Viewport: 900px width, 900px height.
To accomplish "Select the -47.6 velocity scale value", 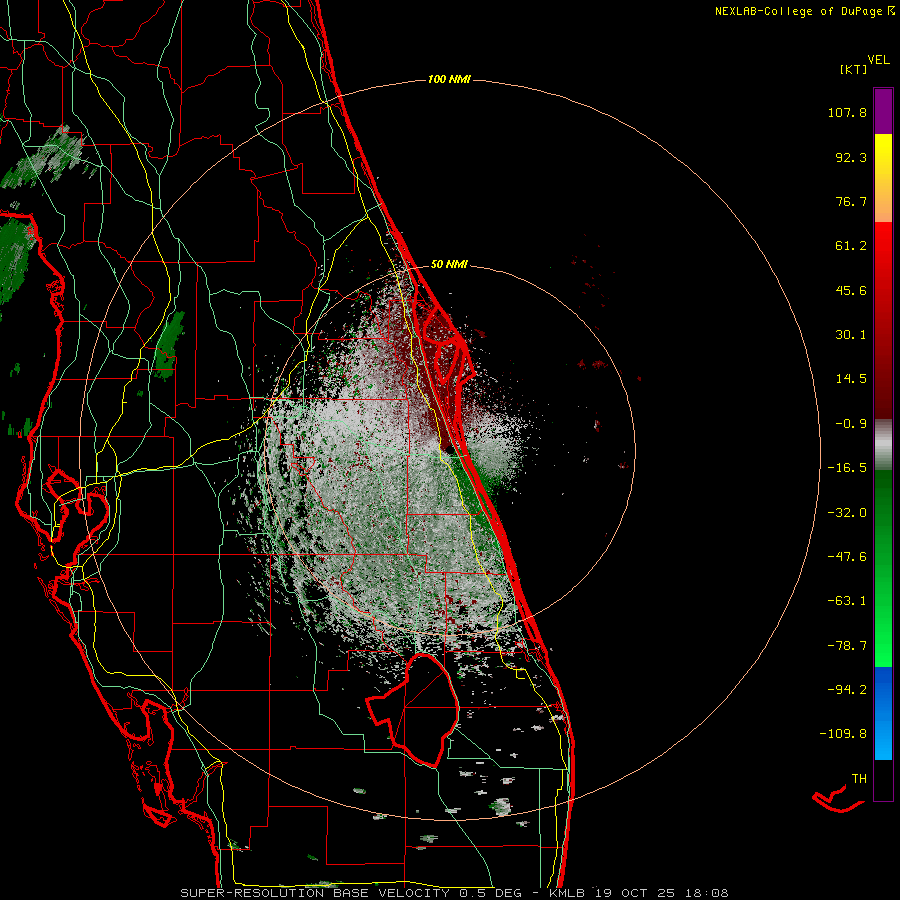I will (x=847, y=557).
